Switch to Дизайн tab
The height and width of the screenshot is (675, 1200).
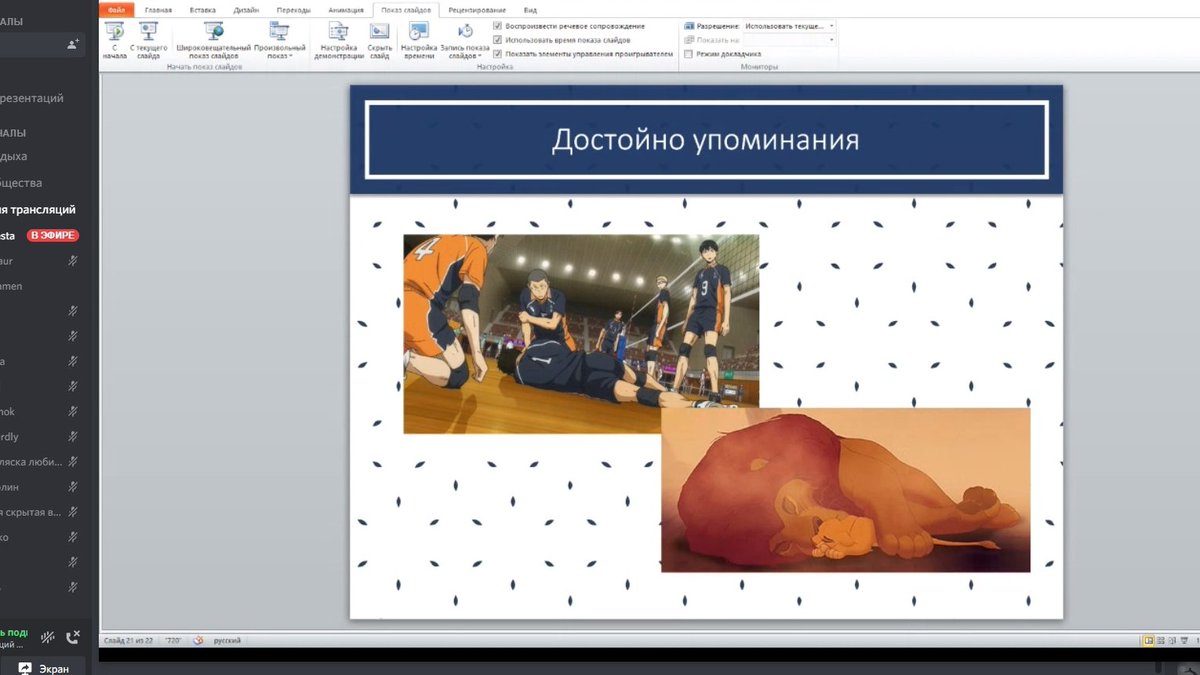point(246,10)
